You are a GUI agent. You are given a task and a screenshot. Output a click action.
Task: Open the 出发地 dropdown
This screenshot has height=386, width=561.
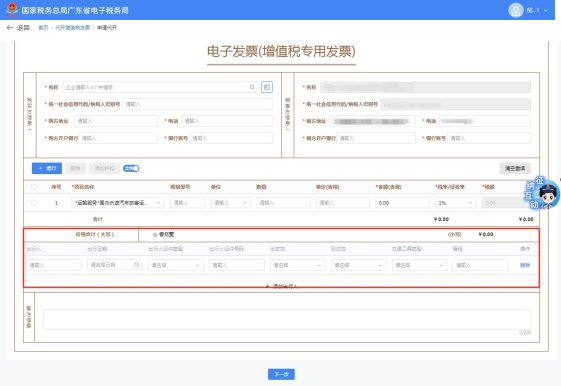click(x=298, y=265)
